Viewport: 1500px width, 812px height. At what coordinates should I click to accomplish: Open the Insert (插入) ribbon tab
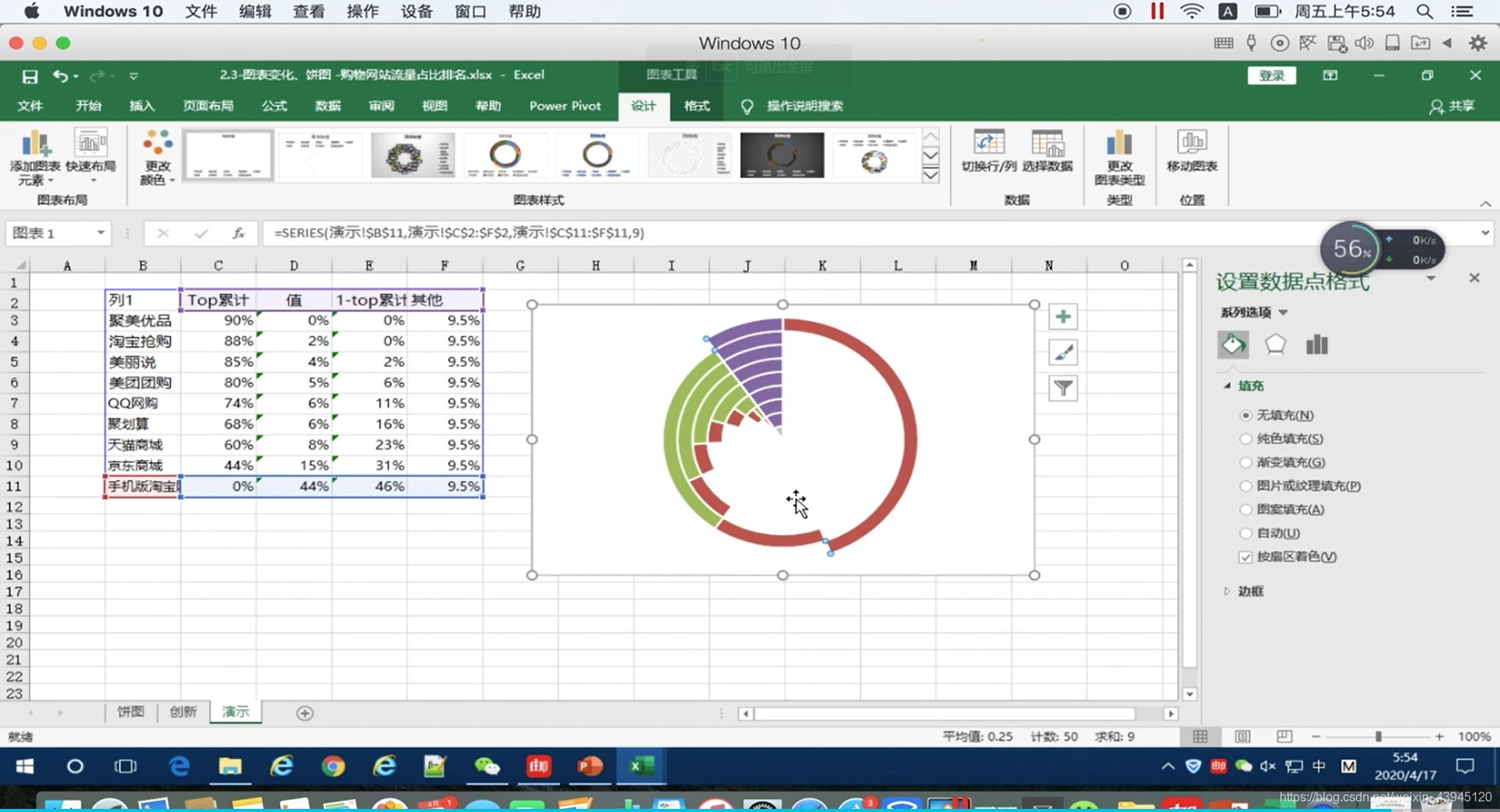tap(141, 106)
